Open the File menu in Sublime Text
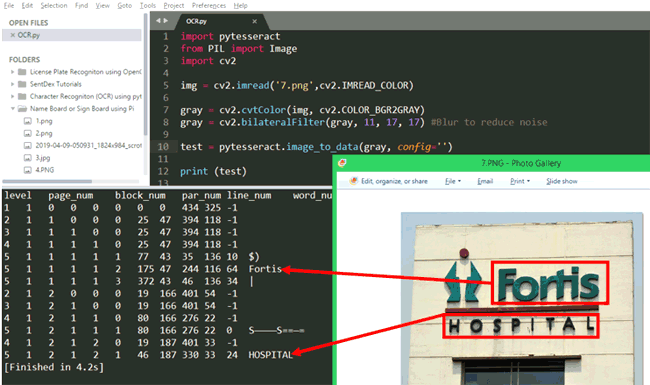 coord(9,5)
